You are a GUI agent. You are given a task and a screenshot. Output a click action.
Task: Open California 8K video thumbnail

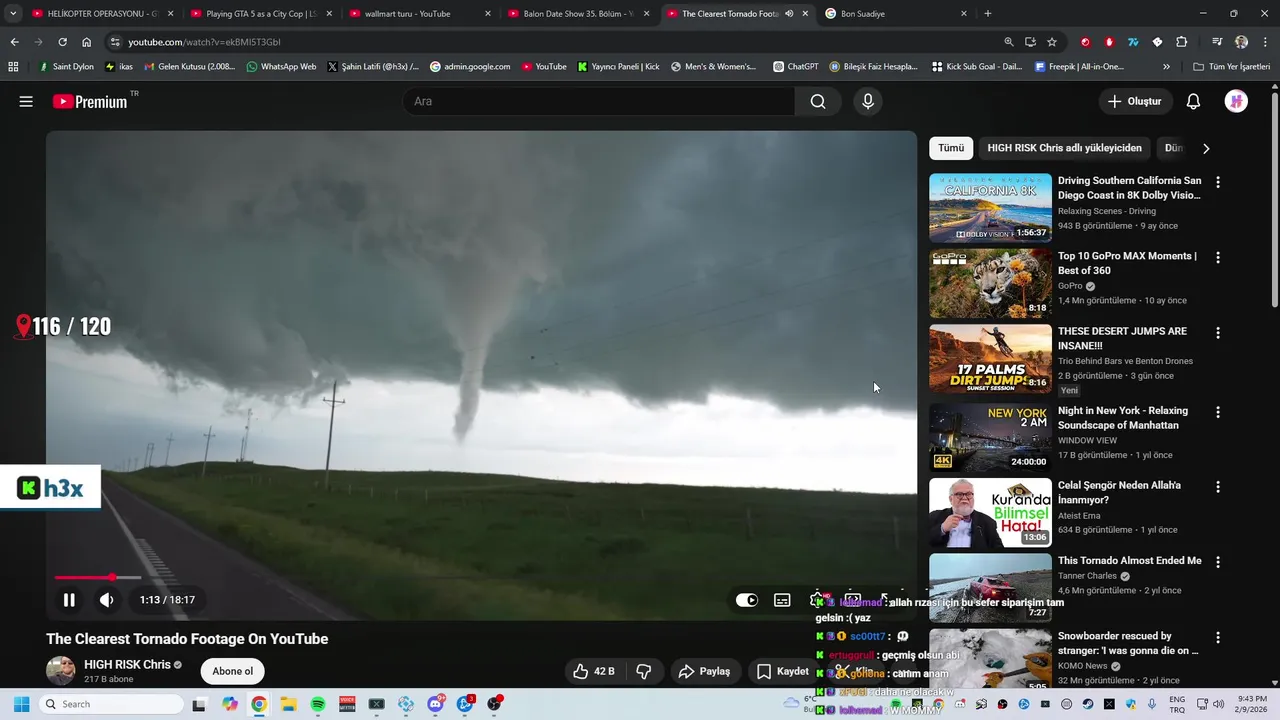990,208
